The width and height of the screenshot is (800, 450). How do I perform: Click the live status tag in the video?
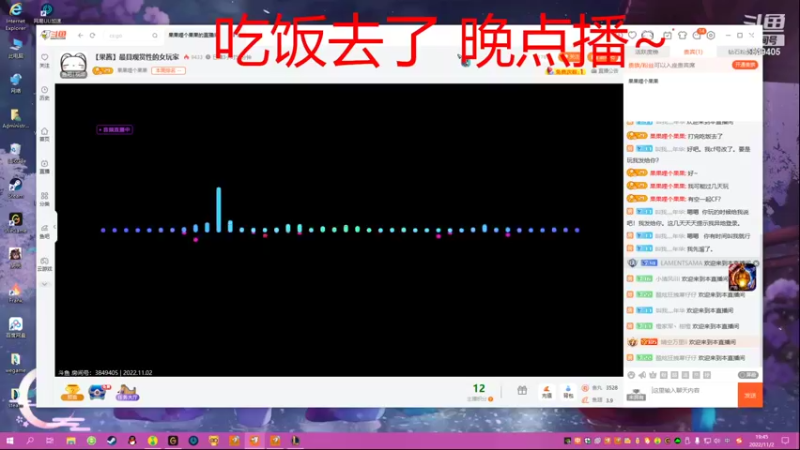[x=115, y=130]
